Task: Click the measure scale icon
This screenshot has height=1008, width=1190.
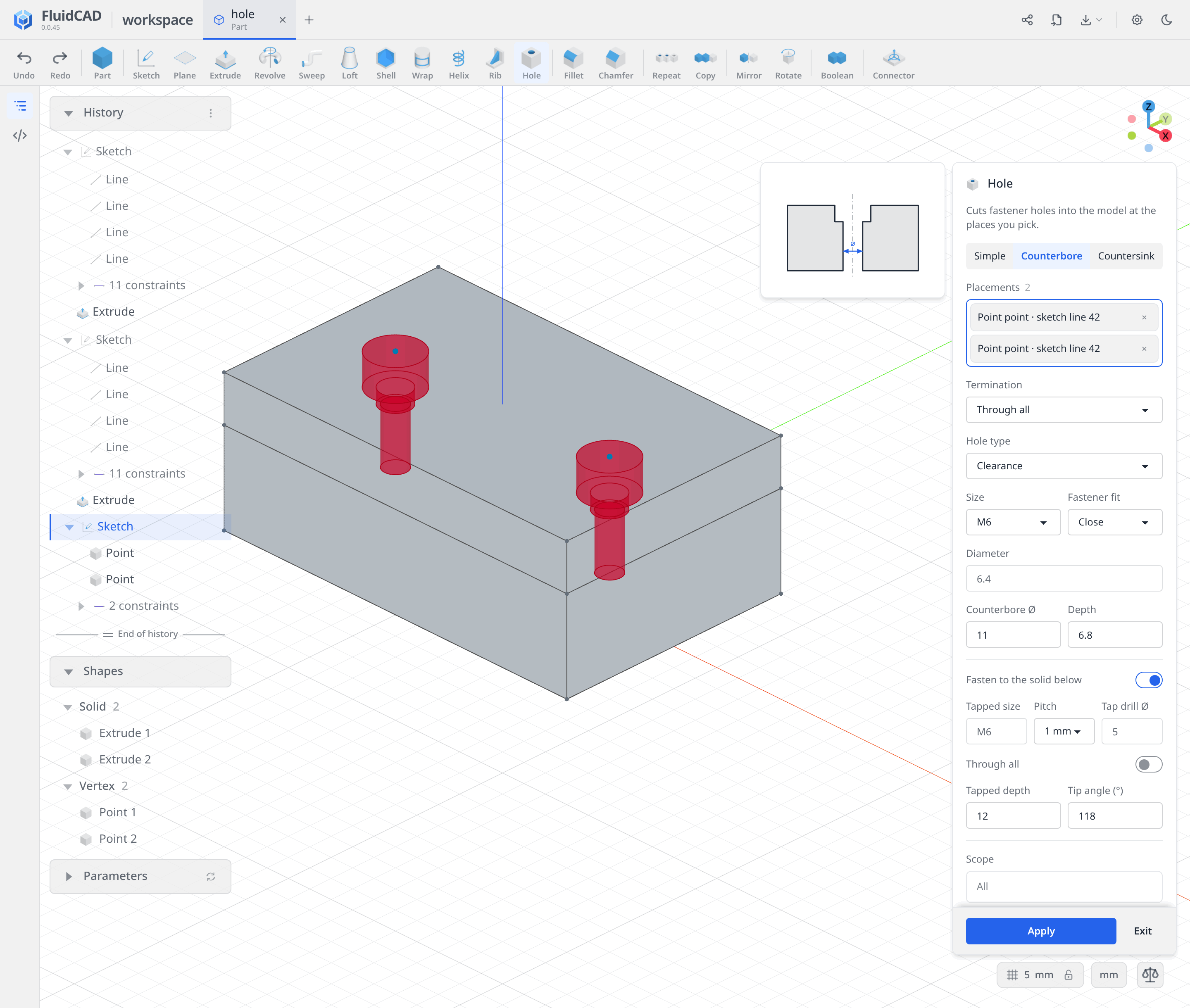Action: click(x=1150, y=975)
